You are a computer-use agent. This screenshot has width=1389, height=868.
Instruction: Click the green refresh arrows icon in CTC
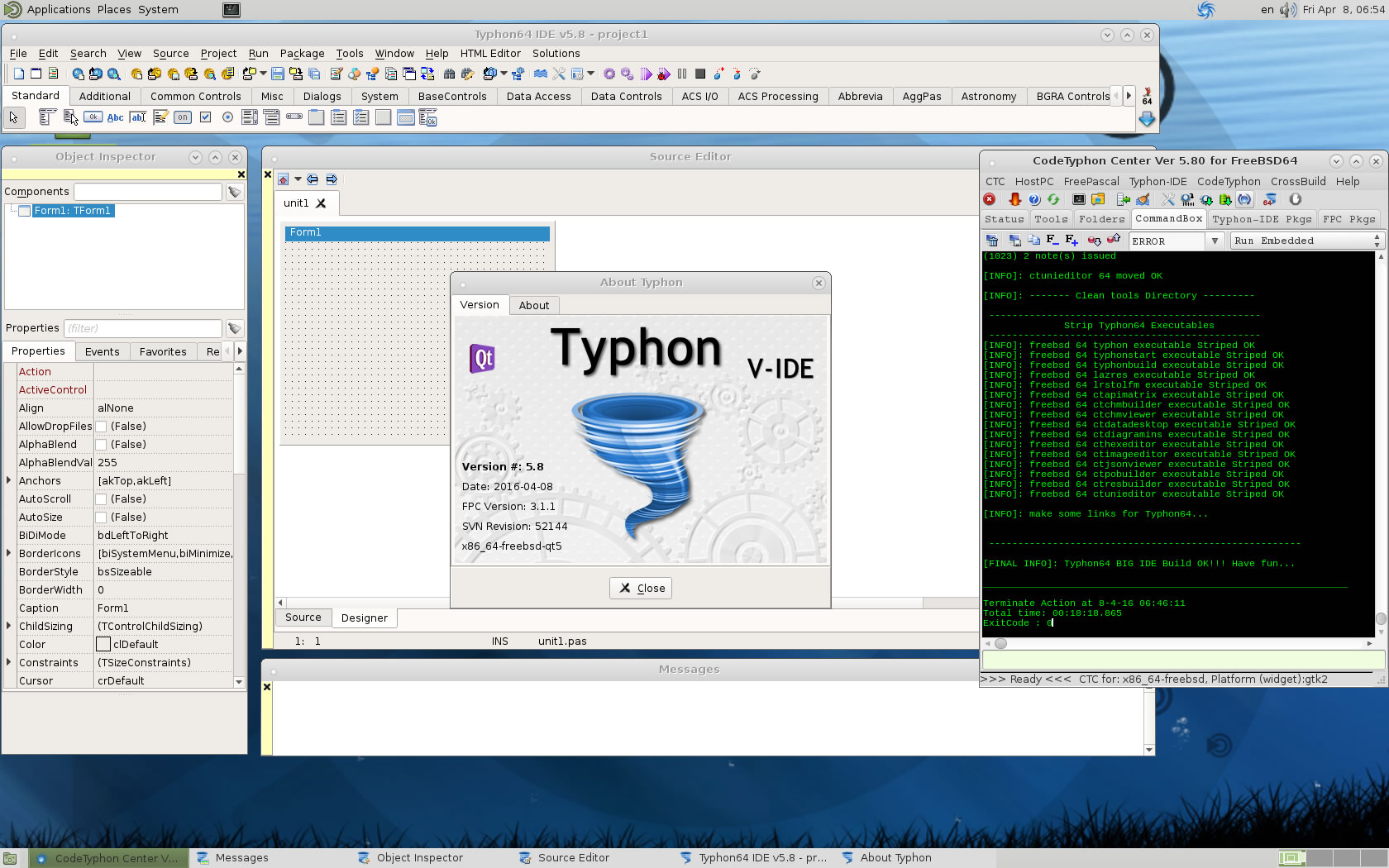1053,199
